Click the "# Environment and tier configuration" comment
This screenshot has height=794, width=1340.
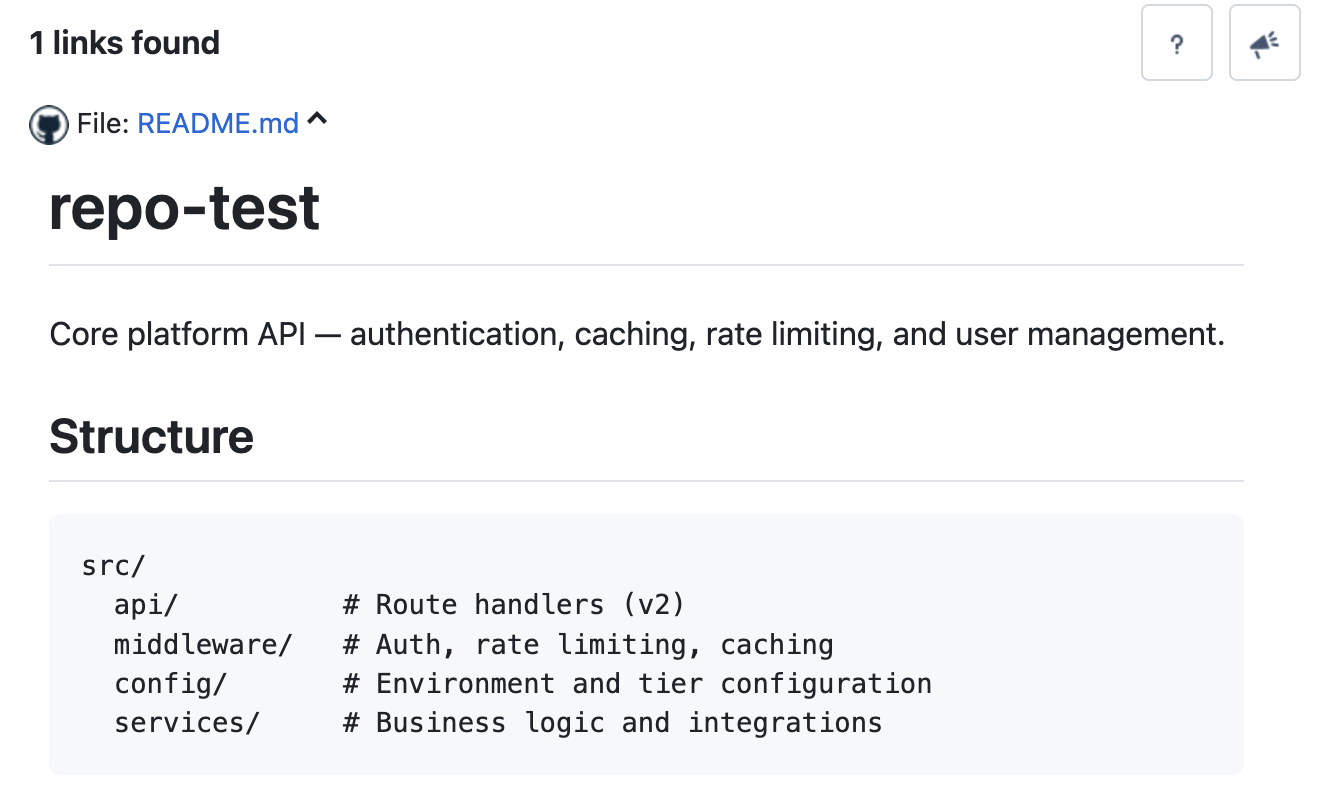point(637,684)
